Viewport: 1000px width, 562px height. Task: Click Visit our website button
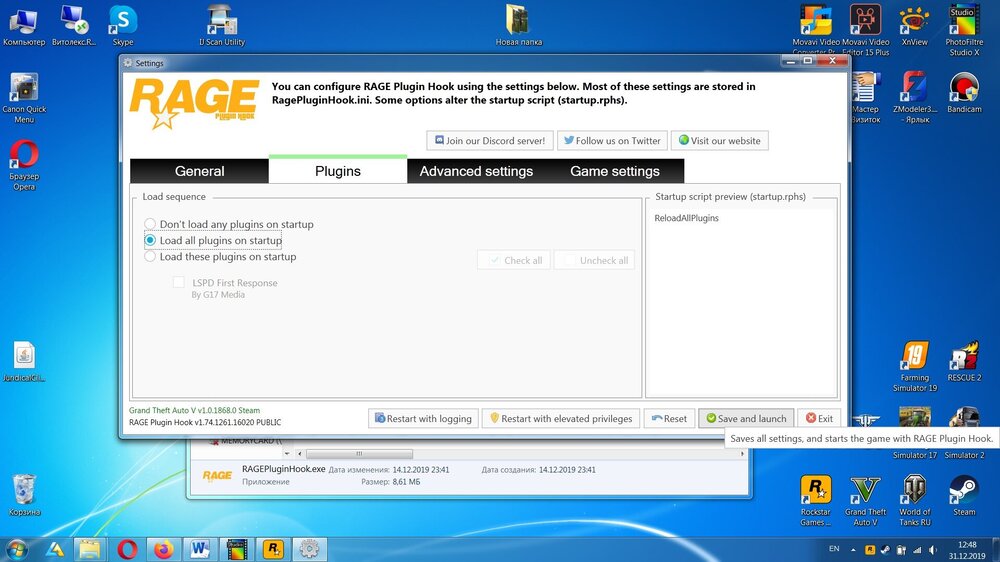click(x=719, y=140)
